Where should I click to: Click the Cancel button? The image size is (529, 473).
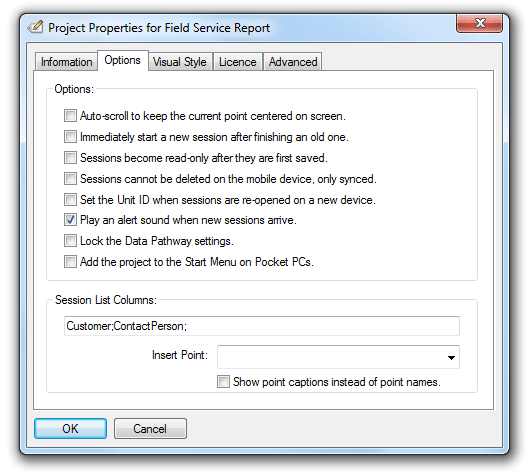(150, 428)
